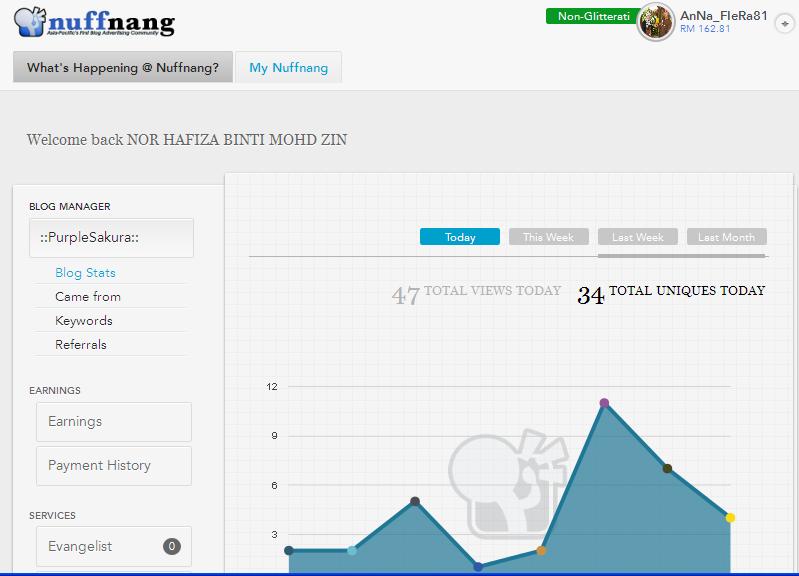The image size is (799, 576).
Task: Click the dark olive data point near 7
Action: pyautogui.click(x=668, y=468)
